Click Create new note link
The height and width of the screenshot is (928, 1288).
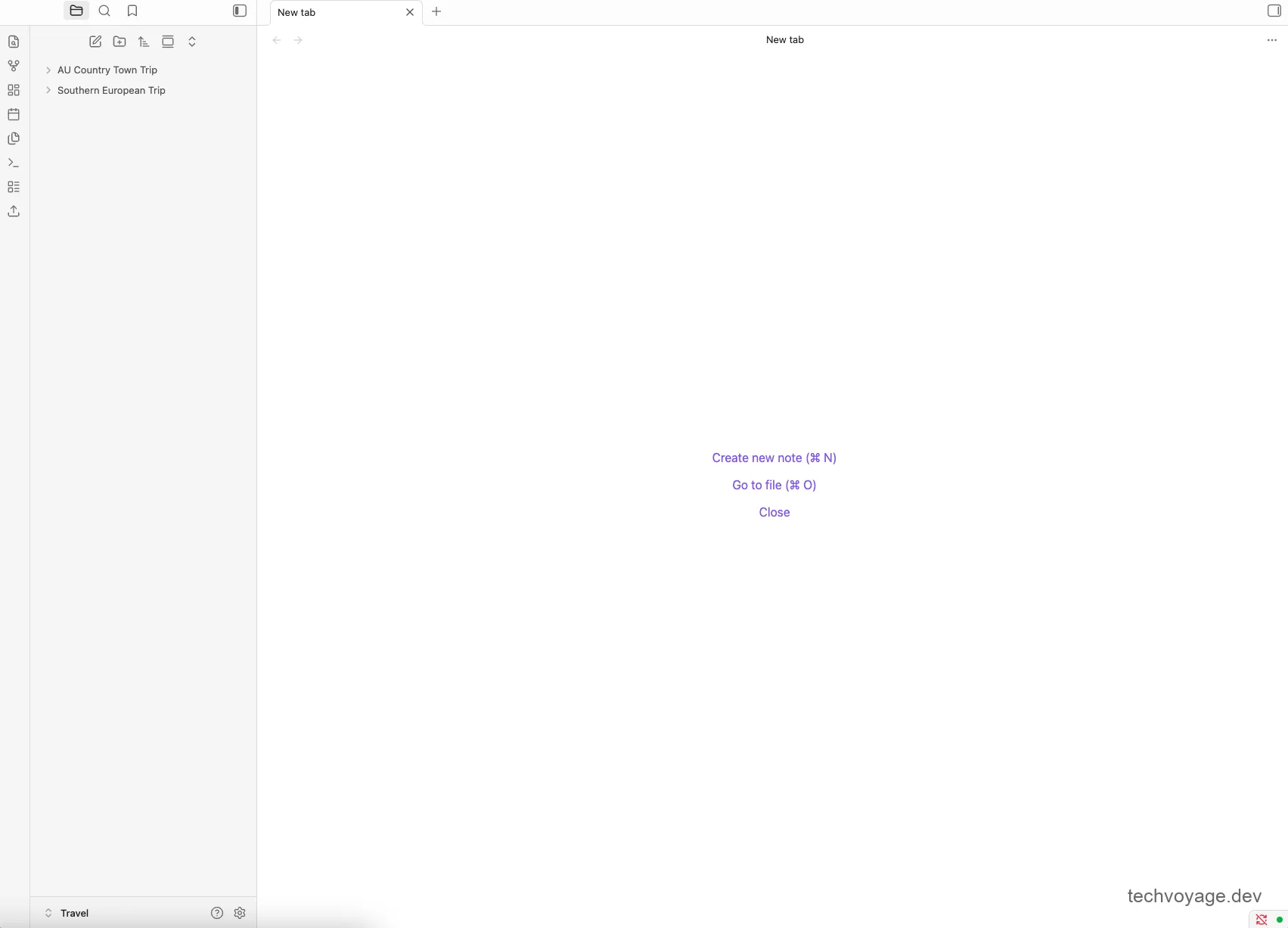(774, 458)
